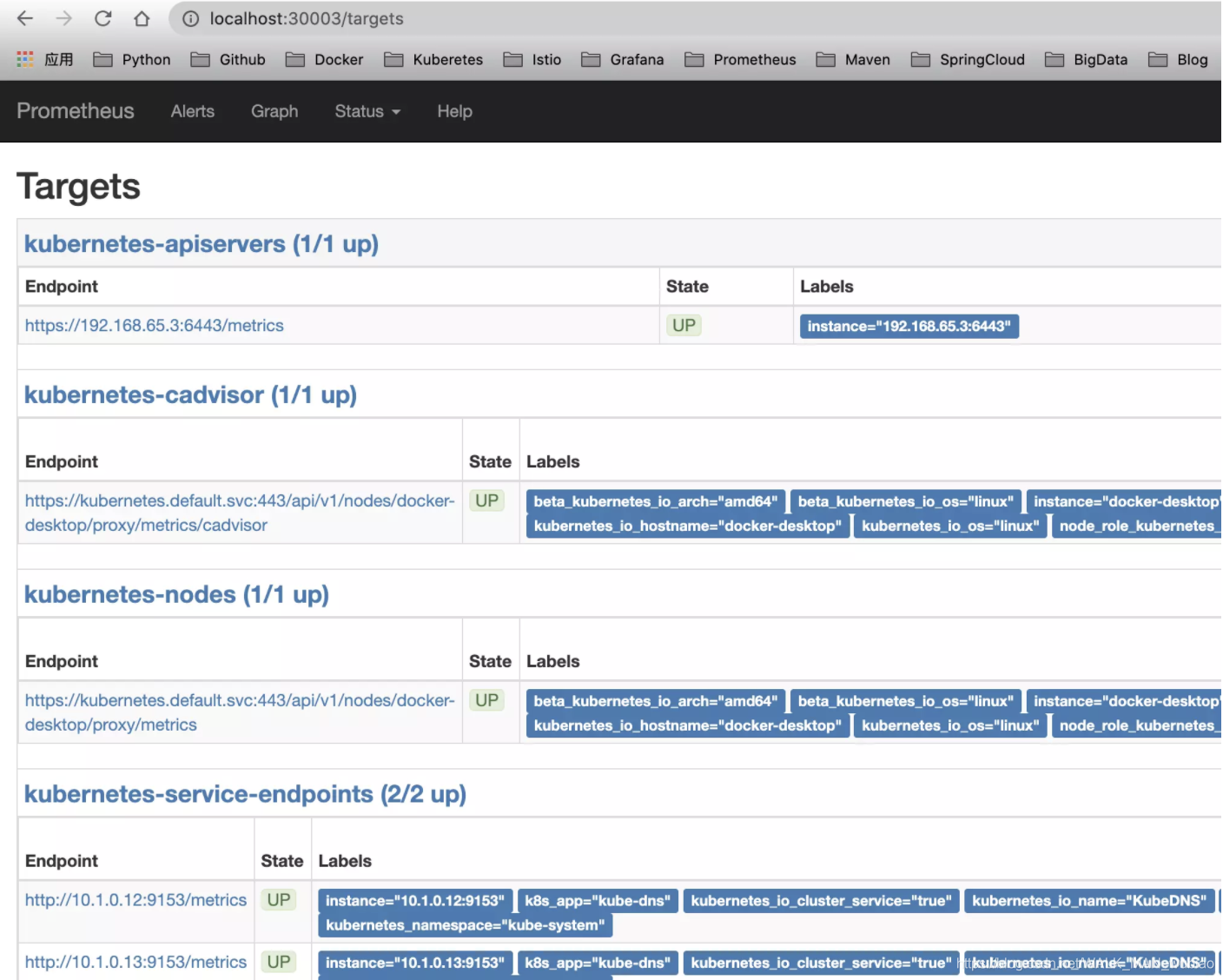1223x980 pixels.
Task: Click kubernetes_io_hostname="docker-desktop" label in cadvisor row
Action: (x=688, y=526)
